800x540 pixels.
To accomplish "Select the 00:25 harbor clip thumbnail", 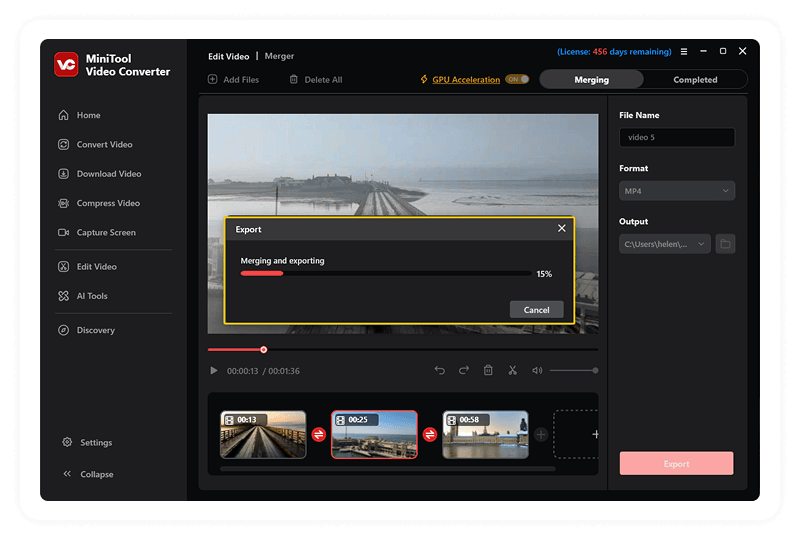I will click(374, 435).
